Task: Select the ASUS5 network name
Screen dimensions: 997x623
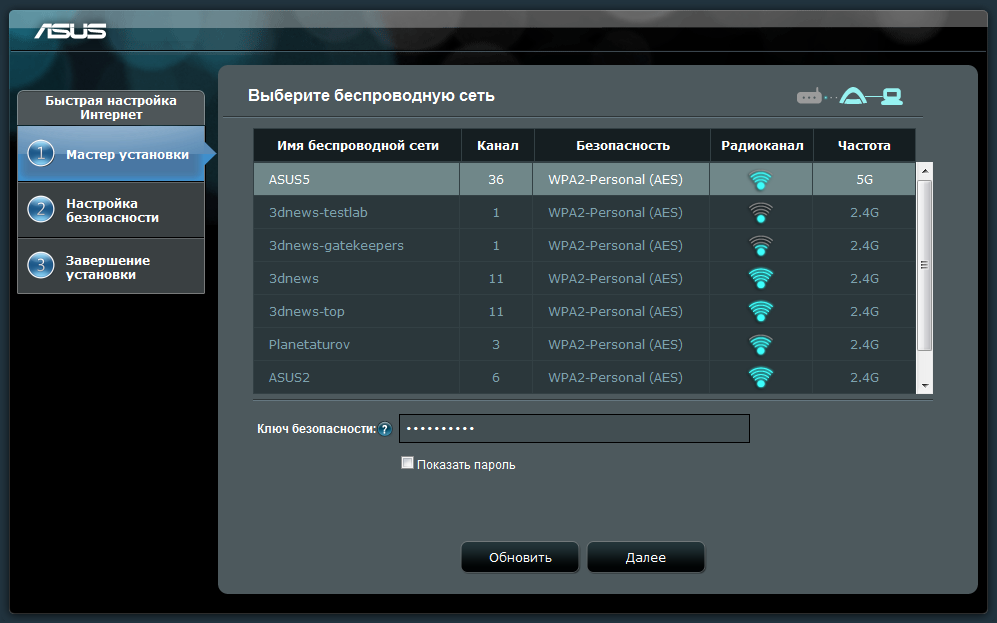Action: pos(289,180)
